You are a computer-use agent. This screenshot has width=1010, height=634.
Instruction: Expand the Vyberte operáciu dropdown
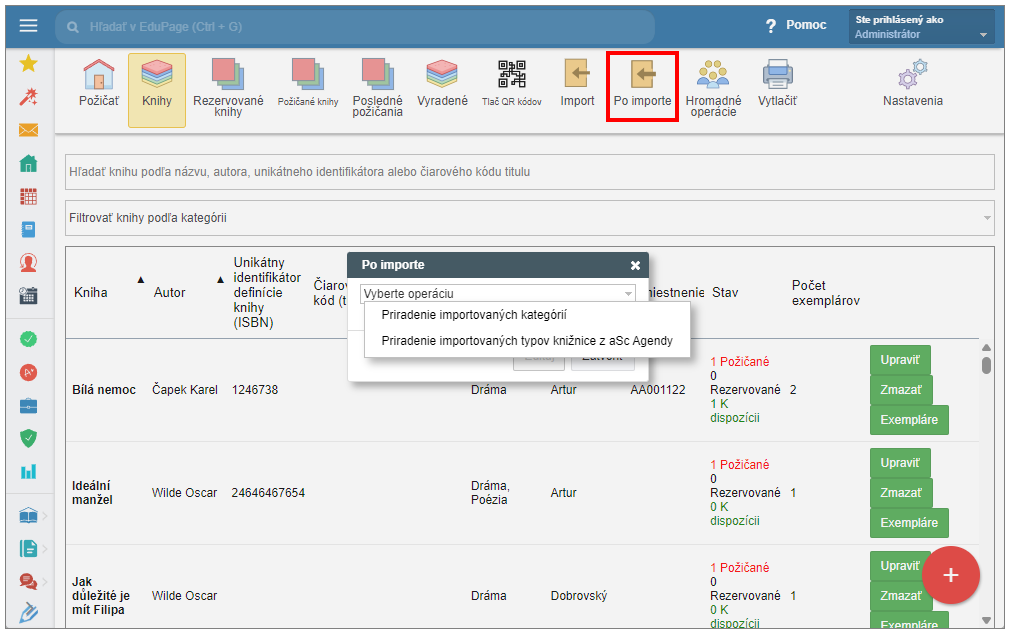[497, 294]
